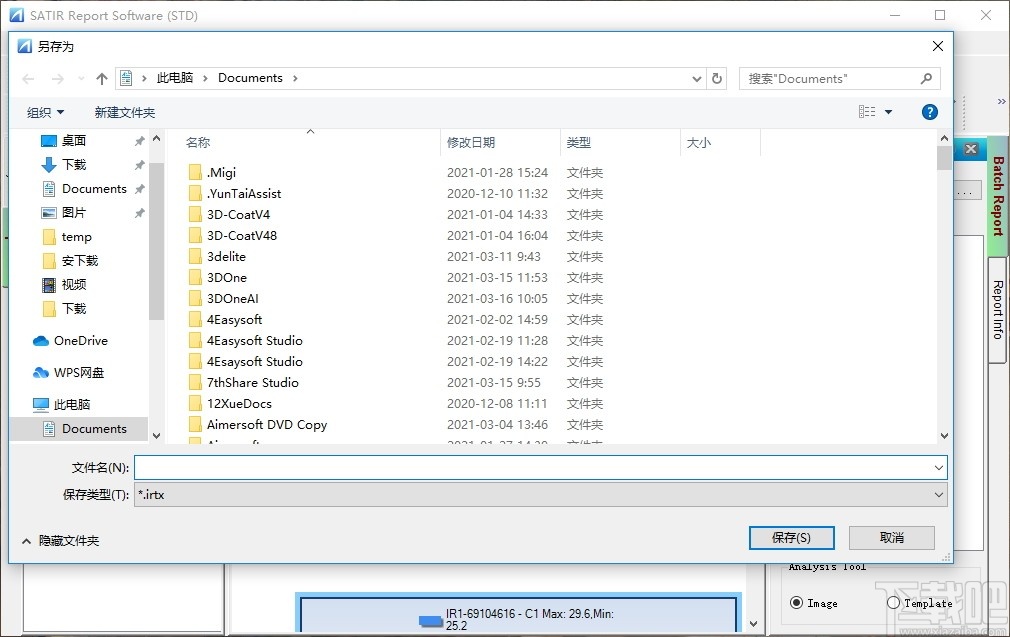The image size is (1010, 637).
Task: Click the up-to-parent-folder arrow
Action: (101, 78)
